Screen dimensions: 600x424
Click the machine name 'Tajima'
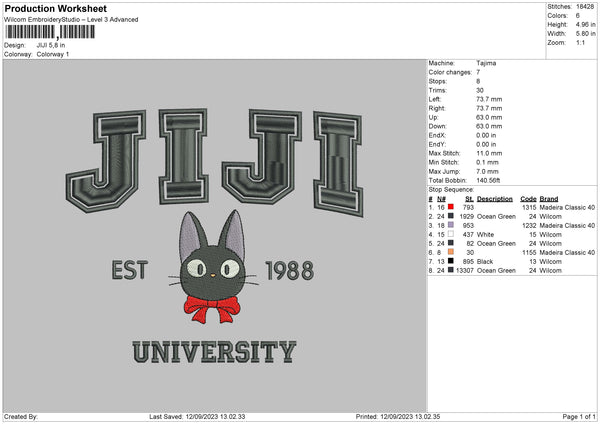486,63
